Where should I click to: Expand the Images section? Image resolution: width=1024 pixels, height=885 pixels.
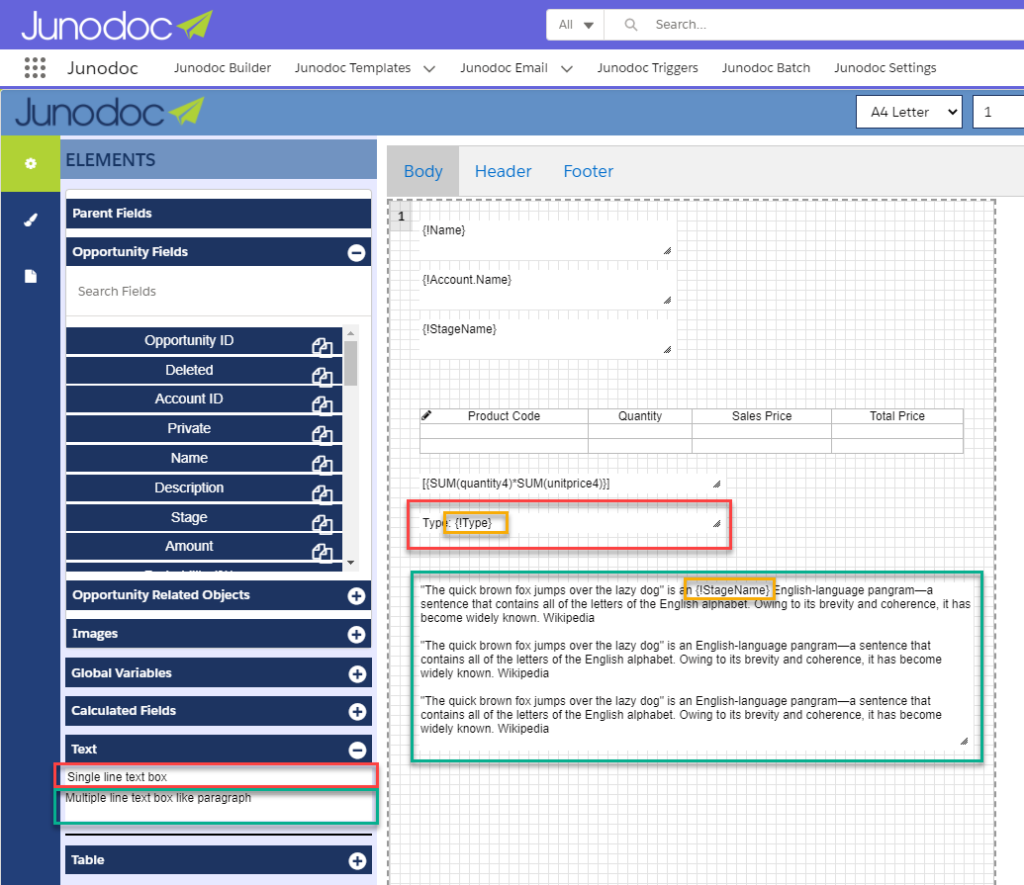pos(357,634)
